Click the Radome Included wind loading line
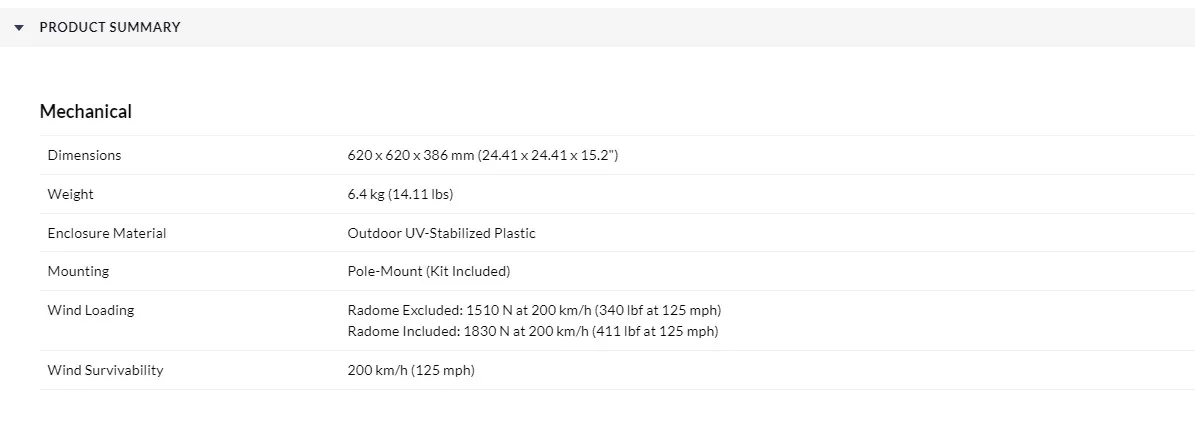The width and height of the screenshot is (1195, 424). click(x=533, y=331)
